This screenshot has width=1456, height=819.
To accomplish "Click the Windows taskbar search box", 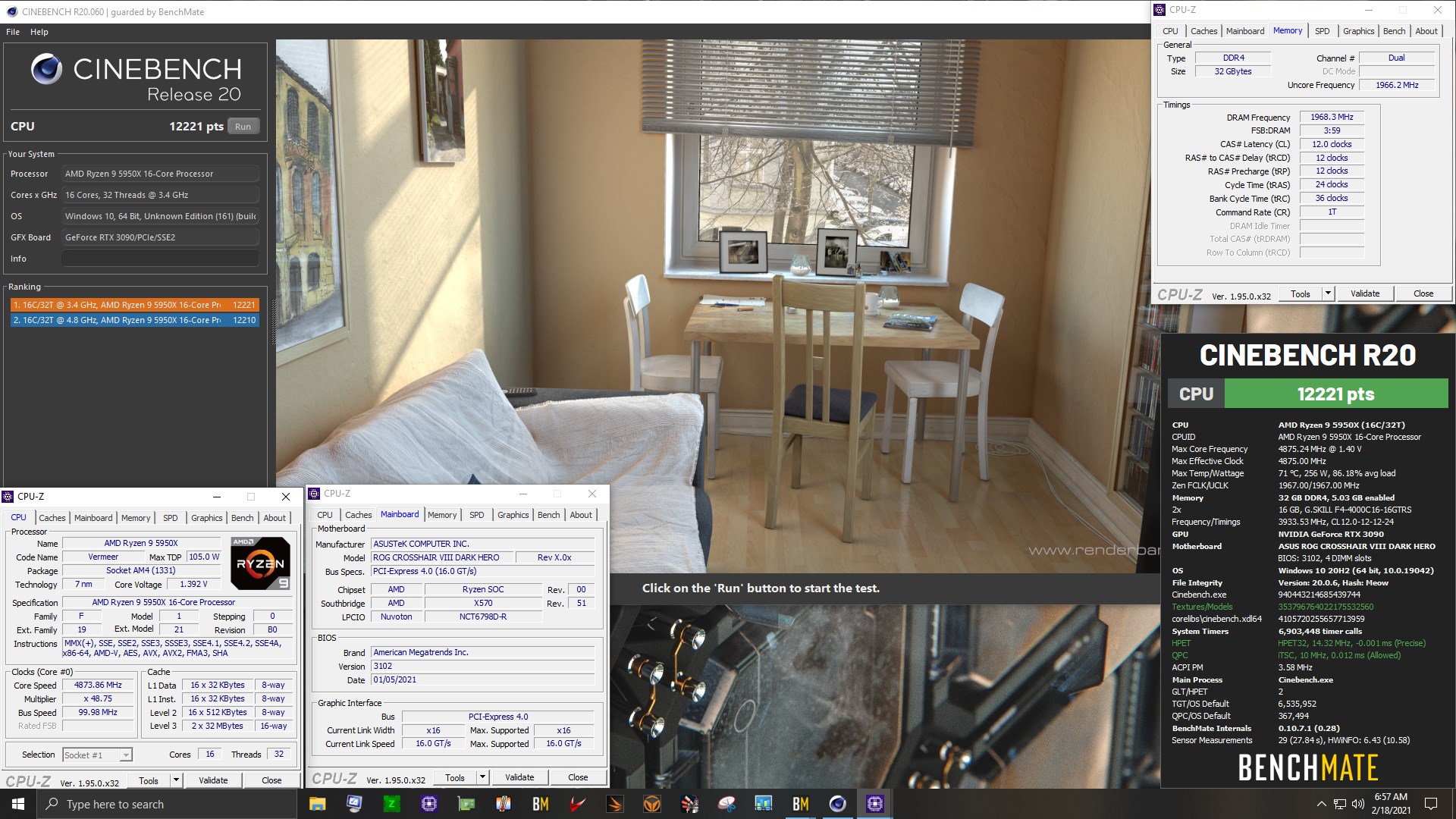I will (x=167, y=804).
